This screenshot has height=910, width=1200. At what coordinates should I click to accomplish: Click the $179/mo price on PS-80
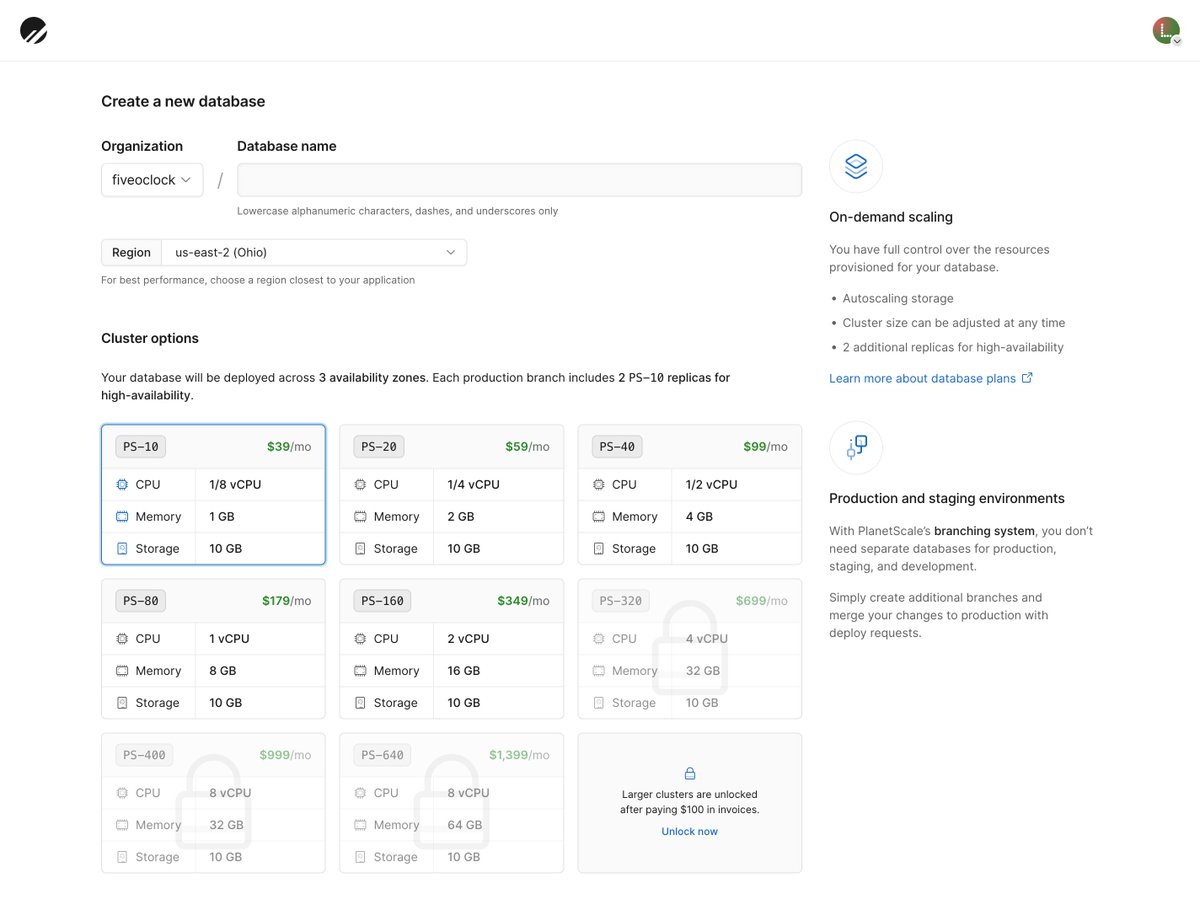coord(287,601)
